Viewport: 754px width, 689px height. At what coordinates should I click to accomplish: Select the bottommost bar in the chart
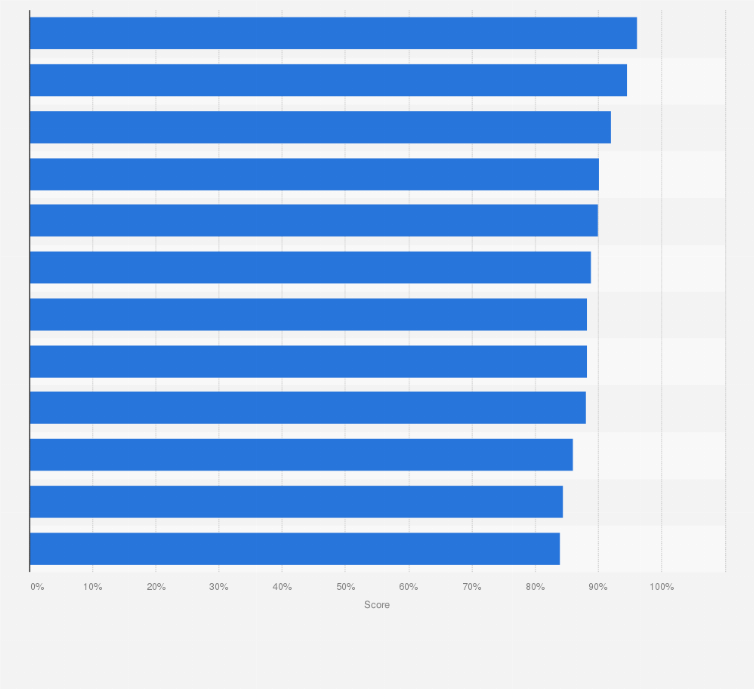294,548
